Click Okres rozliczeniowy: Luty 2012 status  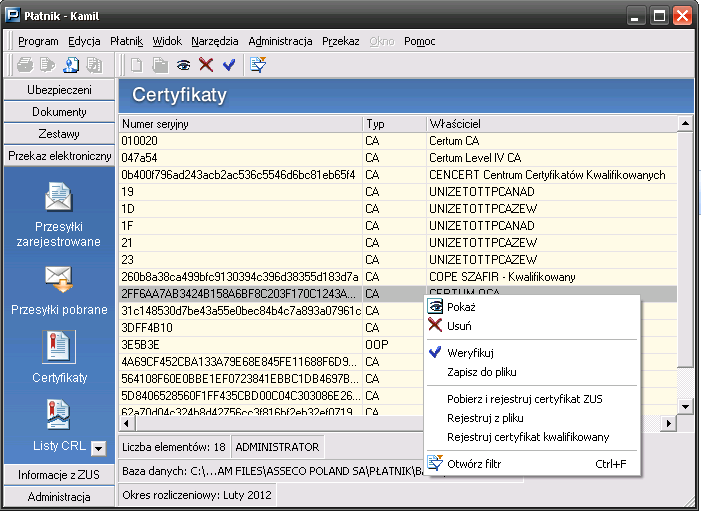pyautogui.click(x=197, y=495)
